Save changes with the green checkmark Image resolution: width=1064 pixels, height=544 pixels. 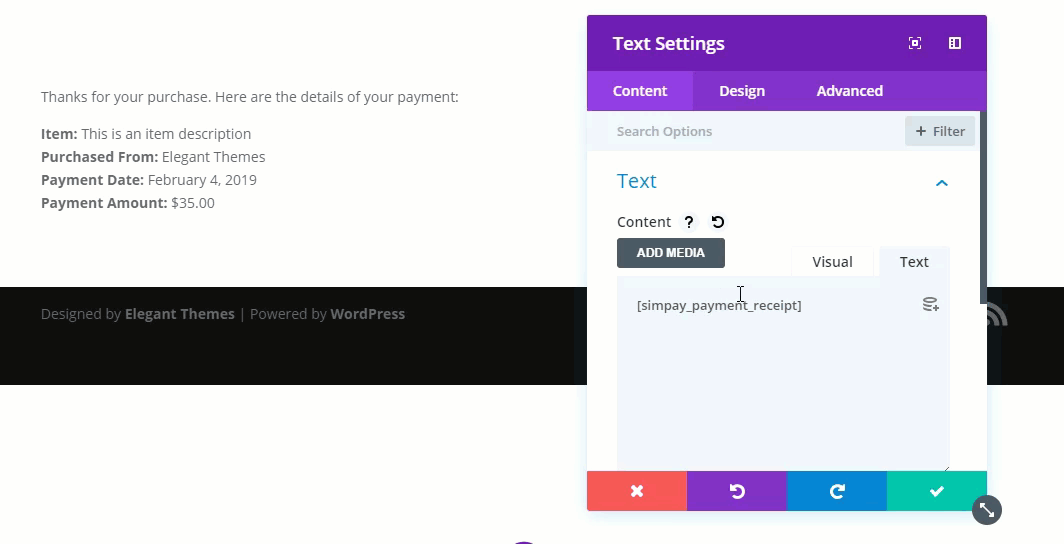[937, 491]
